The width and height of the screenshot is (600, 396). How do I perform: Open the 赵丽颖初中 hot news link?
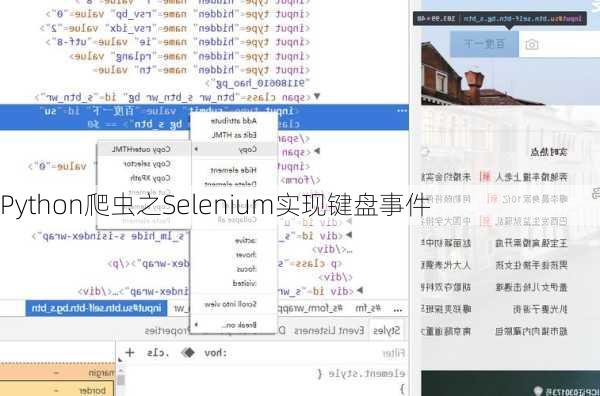click(446, 243)
